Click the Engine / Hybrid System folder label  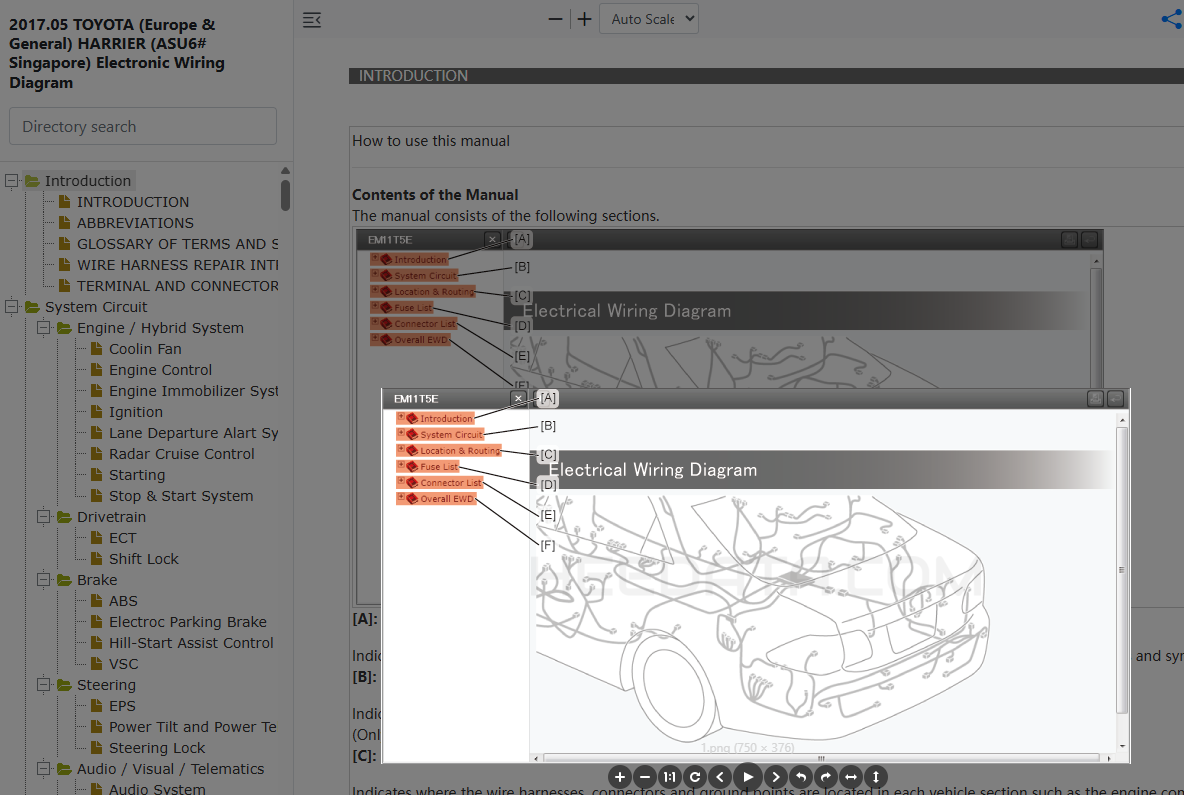point(160,328)
